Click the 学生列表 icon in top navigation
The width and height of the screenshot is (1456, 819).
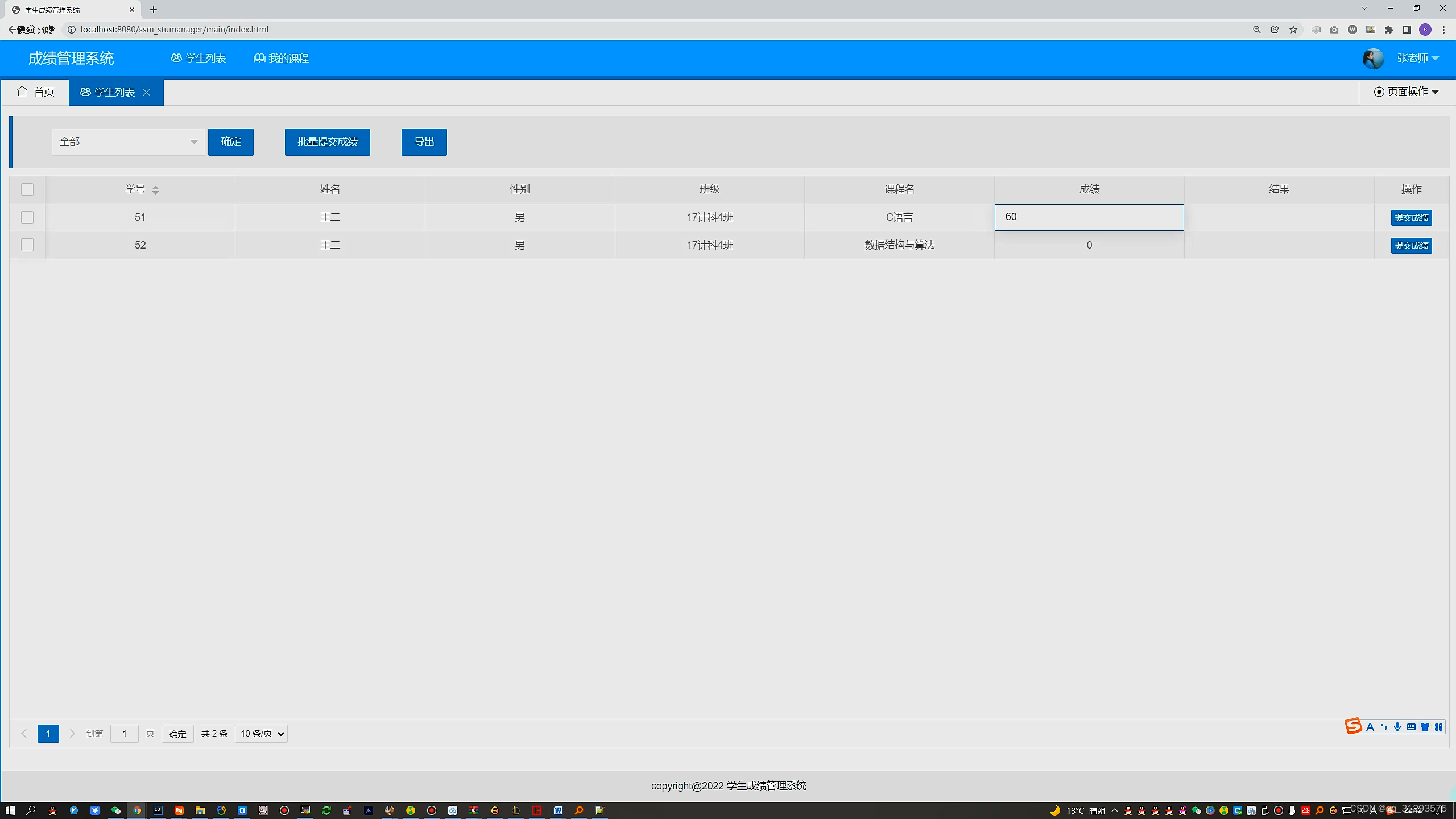[x=176, y=58]
